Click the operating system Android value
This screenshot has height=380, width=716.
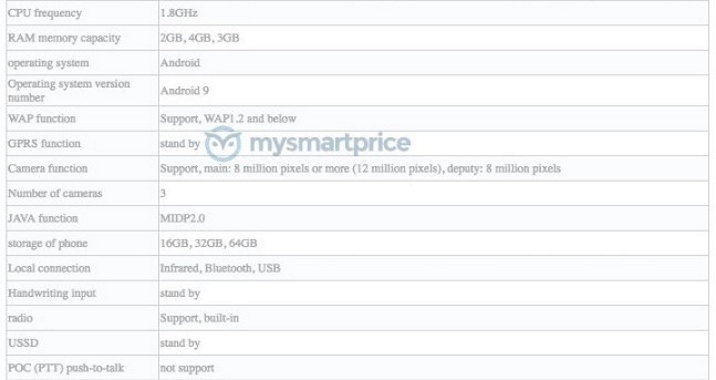pyautogui.click(x=180, y=63)
